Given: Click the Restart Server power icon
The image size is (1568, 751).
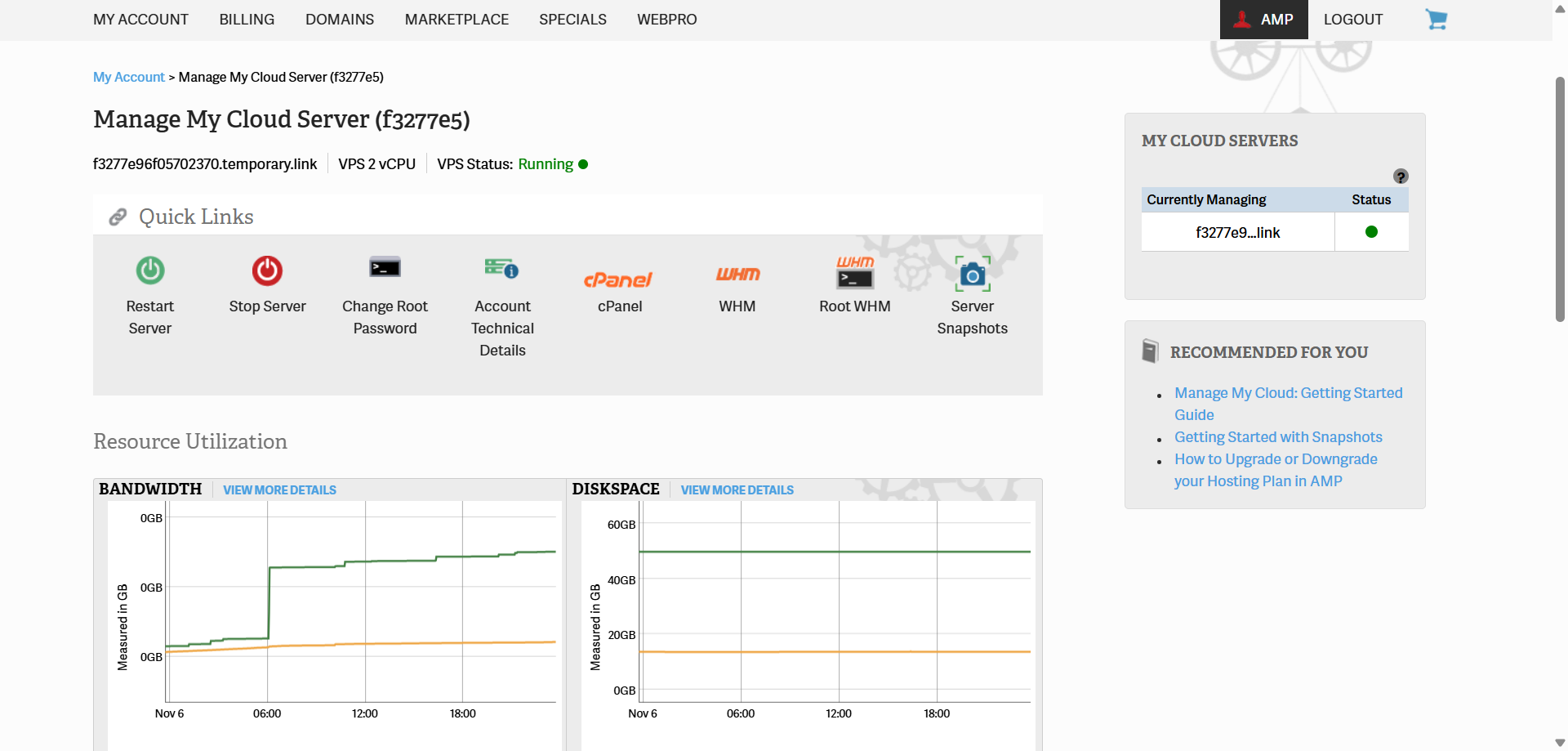Looking at the screenshot, I should (150, 270).
